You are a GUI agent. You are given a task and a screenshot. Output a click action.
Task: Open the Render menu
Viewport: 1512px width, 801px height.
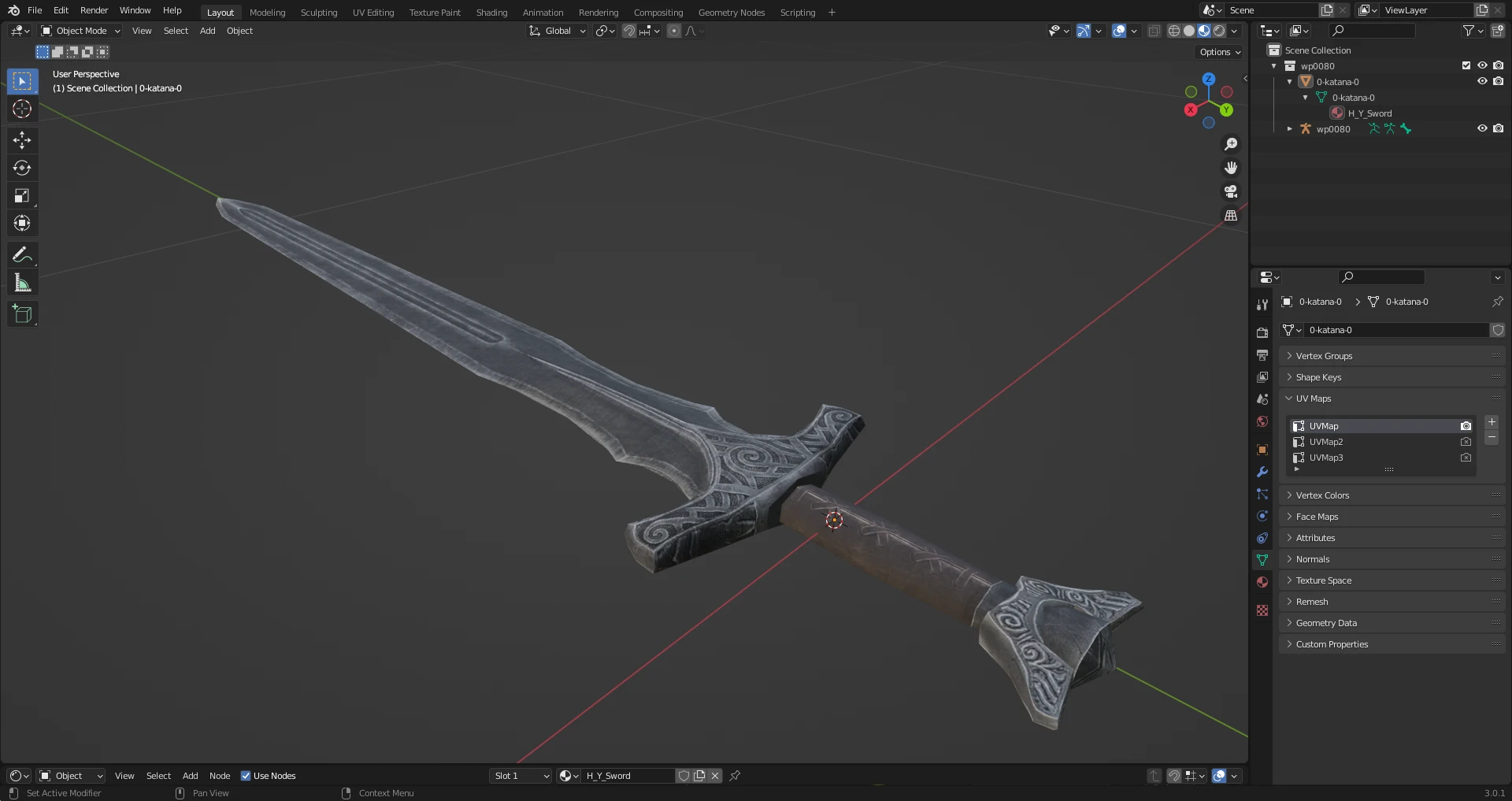pyautogui.click(x=94, y=10)
